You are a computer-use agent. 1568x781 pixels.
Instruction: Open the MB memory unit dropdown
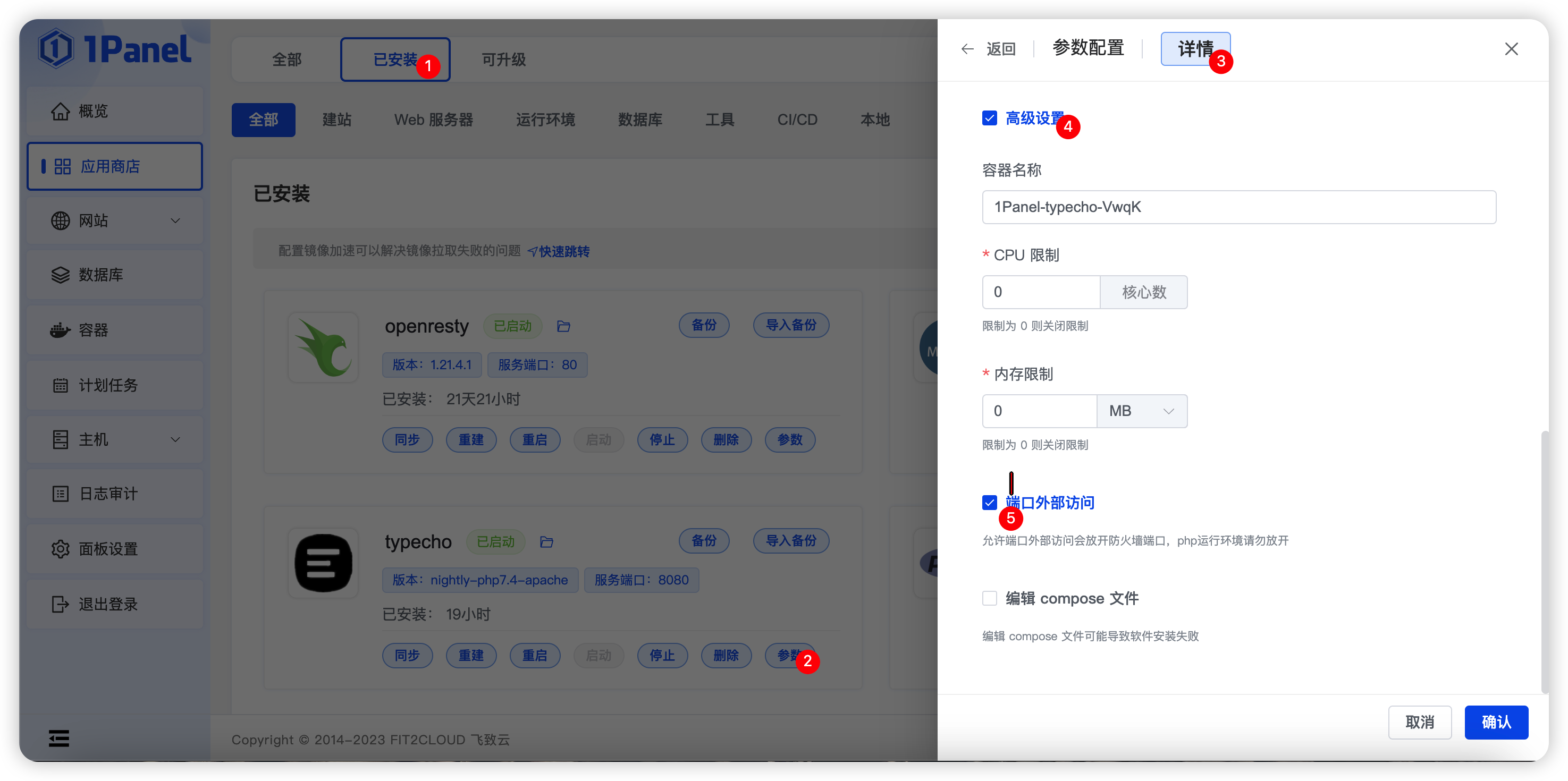click(1142, 411)
